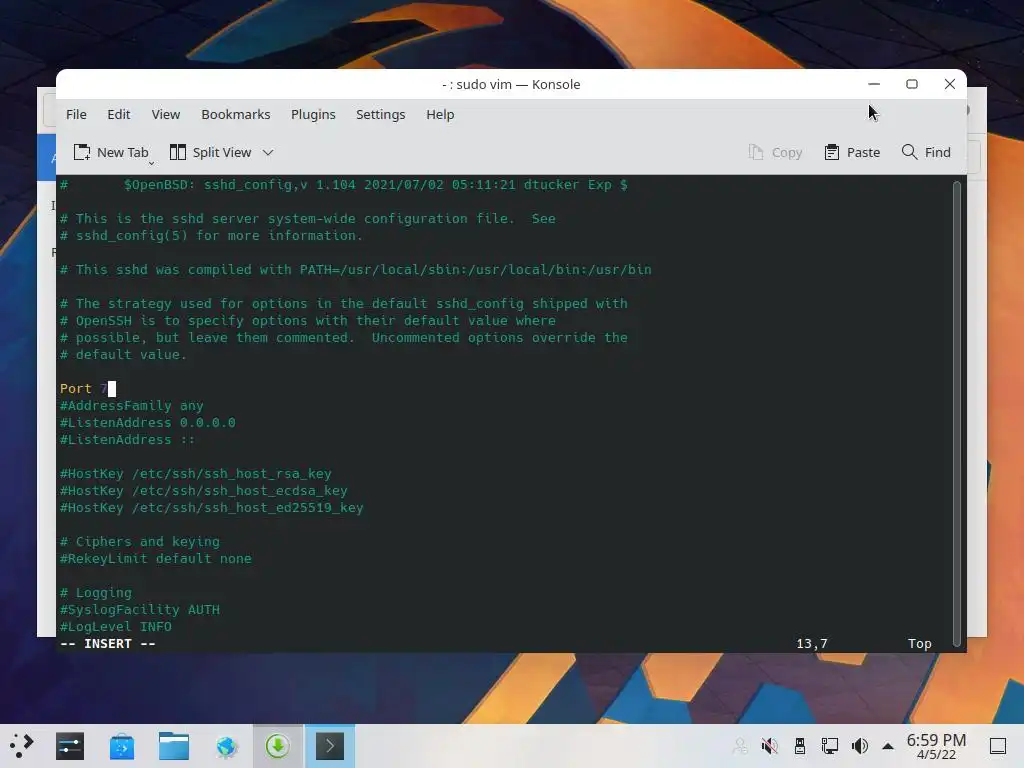Screen dimensions: 1024x768
Task: Click the Paste toolbar button
Action: pyautogui.click(x=852, y=152)
